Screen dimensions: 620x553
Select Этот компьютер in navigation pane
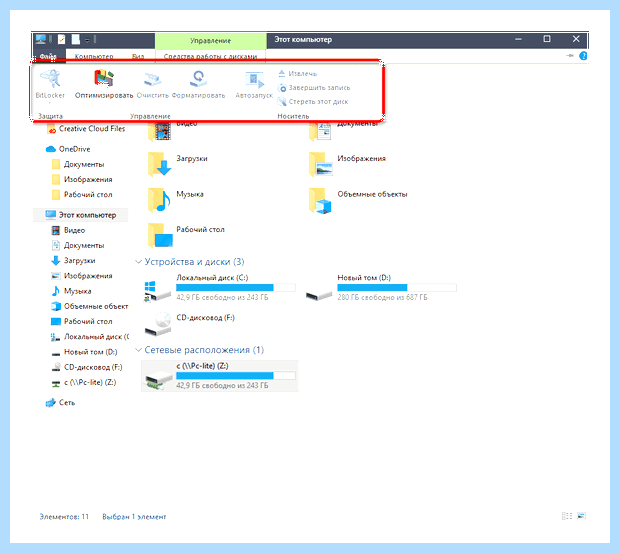click(81, 215)
